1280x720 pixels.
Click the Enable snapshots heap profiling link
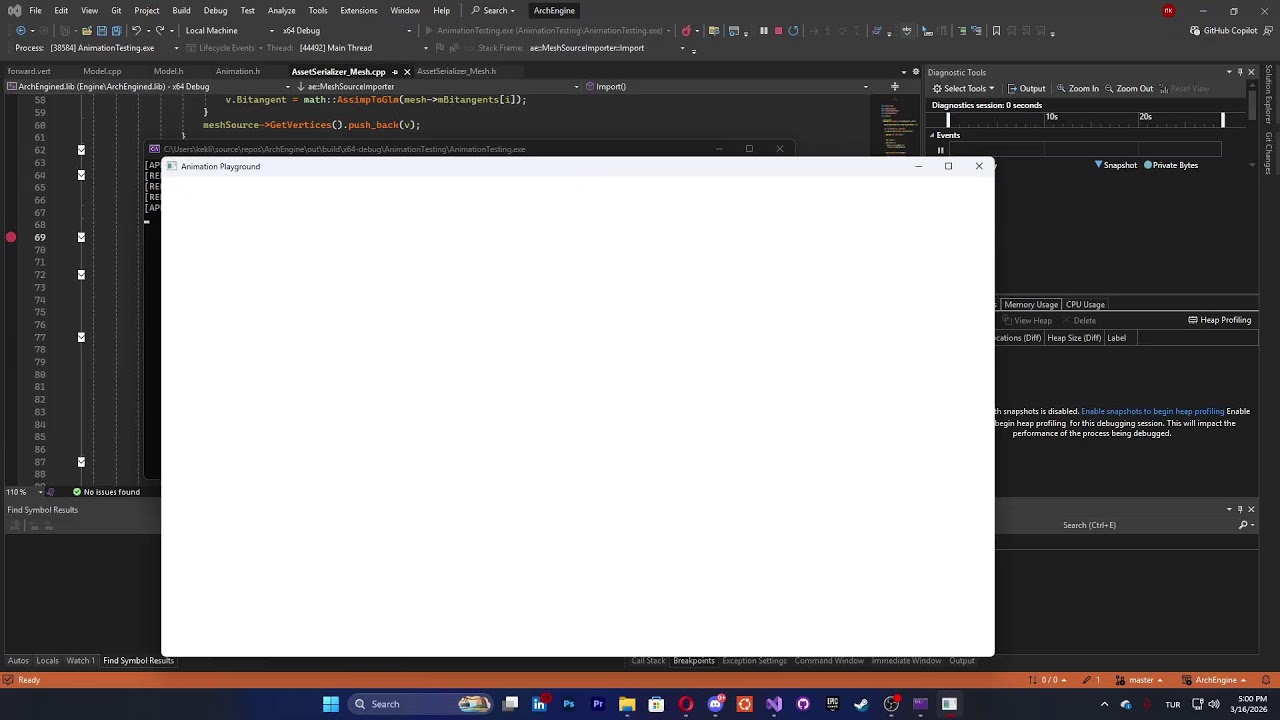click(1152, 411)
